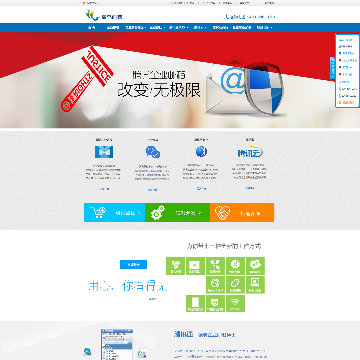Click the blue phone number text in the header

coord(250,16)
